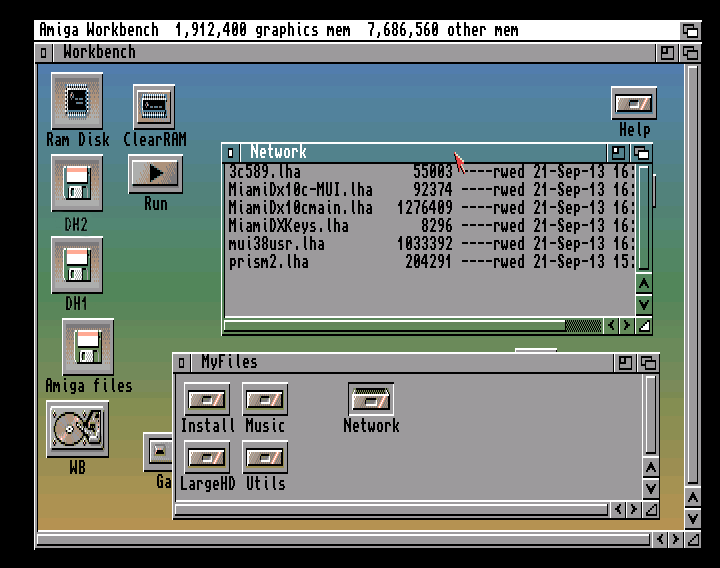Screen dimensions: 720x568
Task: Click the MyFiles window resize gadget
Action: (651, 510)
